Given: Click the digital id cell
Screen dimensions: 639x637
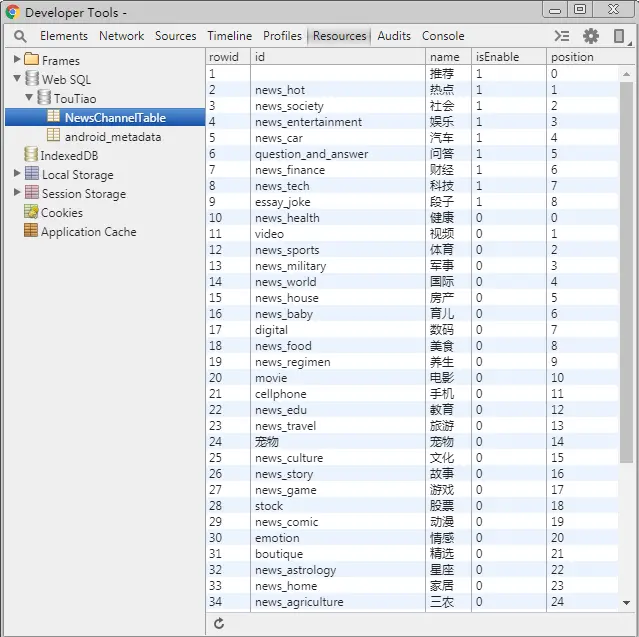Looking at the screenshot, I should pyautogui.click(x=338, y=330).
